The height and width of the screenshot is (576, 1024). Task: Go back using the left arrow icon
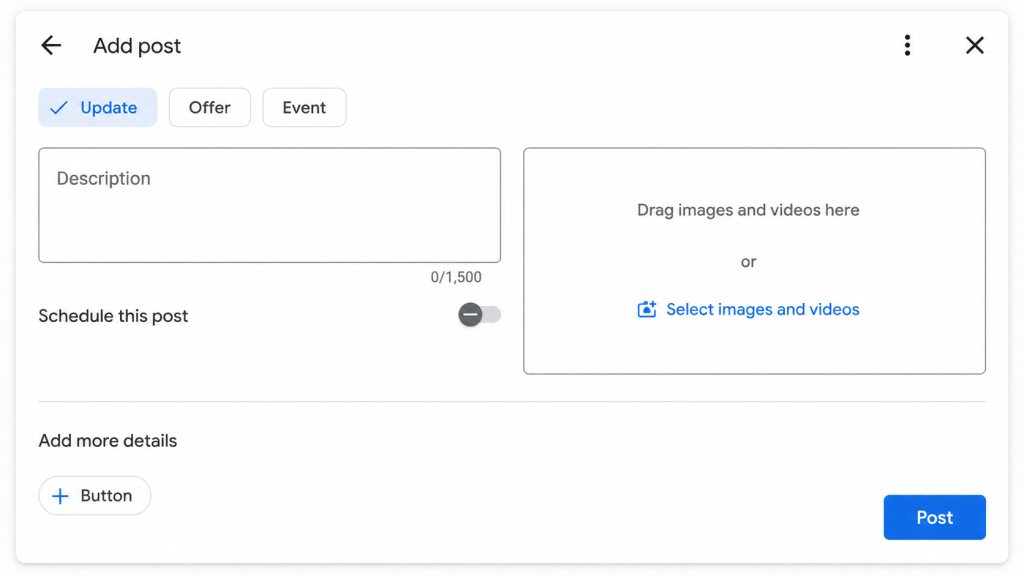pos(51,45)
